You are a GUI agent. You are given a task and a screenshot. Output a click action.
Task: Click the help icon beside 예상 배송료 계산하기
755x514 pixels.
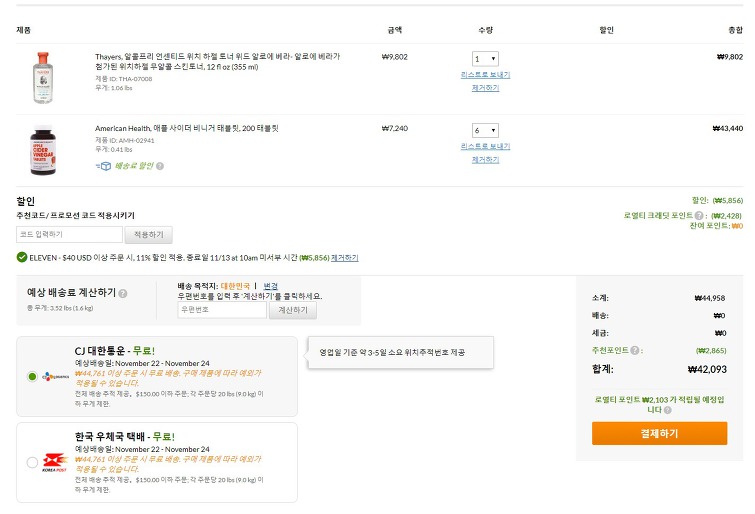[x=123, y=293]
